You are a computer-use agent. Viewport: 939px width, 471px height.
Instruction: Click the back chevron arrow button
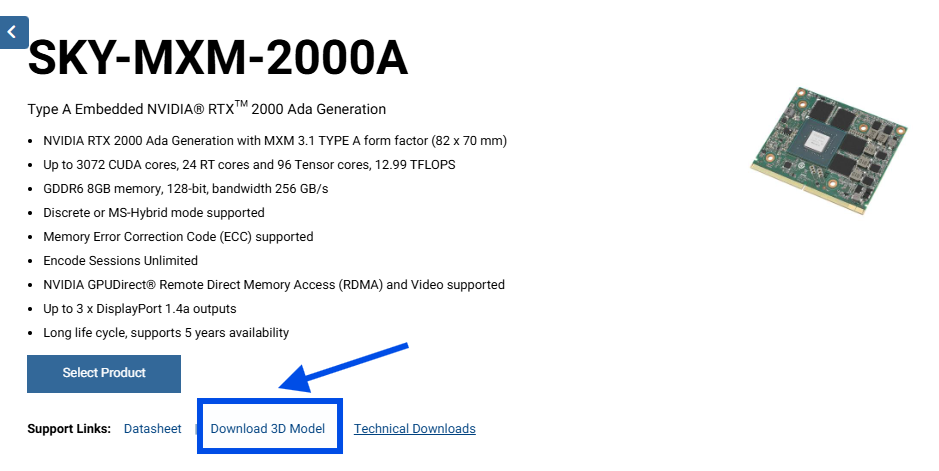tap(12, 32)
